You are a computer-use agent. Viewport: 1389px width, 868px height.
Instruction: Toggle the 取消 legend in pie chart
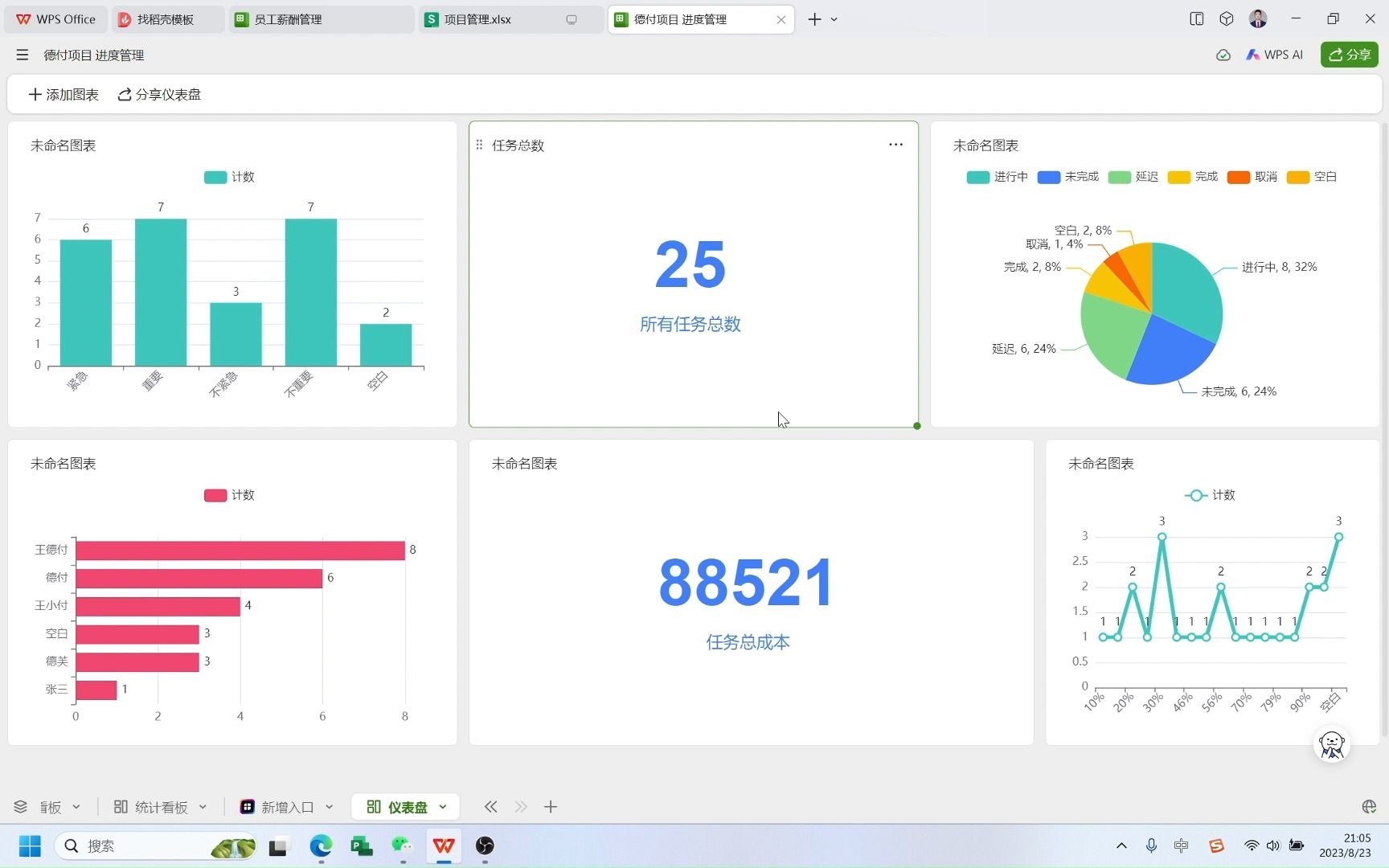[x=1252, y=177]
